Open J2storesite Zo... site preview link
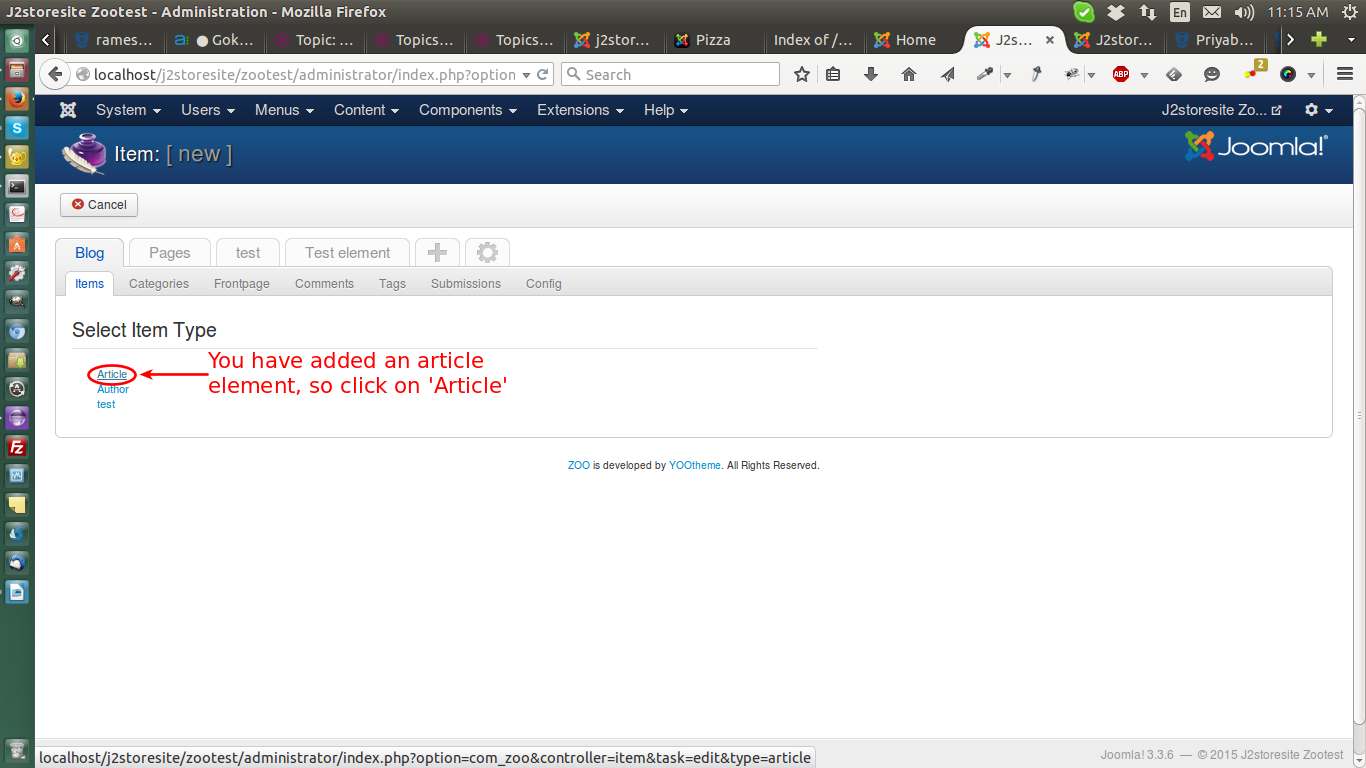Screen dimensions: 1366x768 pos(1221,110)
